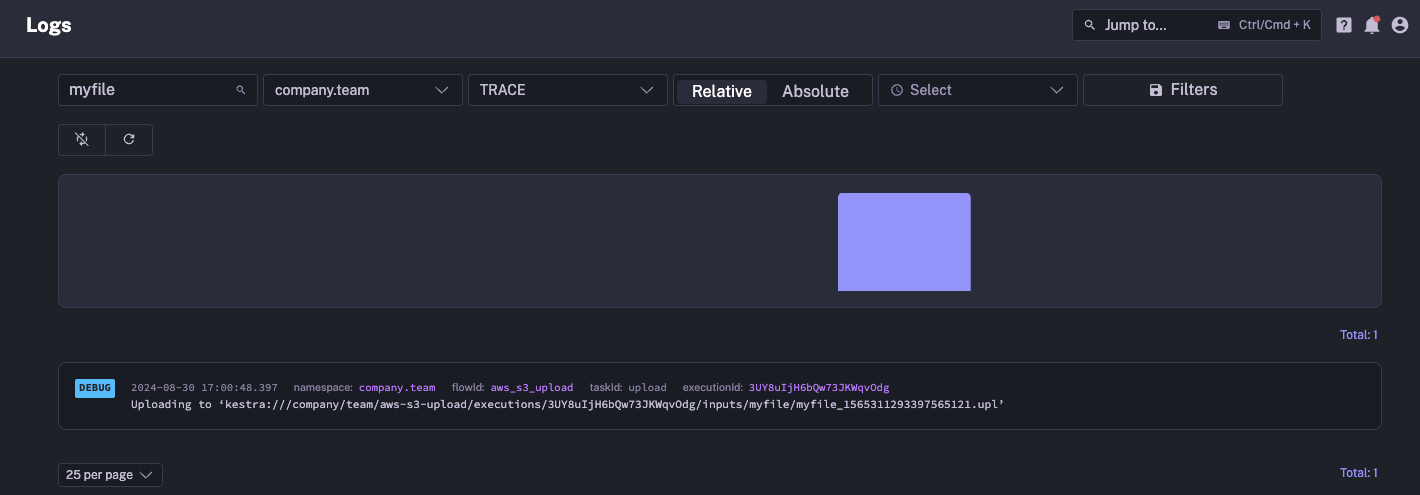Open the user account profile icon
This screenshot has height=495, width=1420.
click(1400, 26)
